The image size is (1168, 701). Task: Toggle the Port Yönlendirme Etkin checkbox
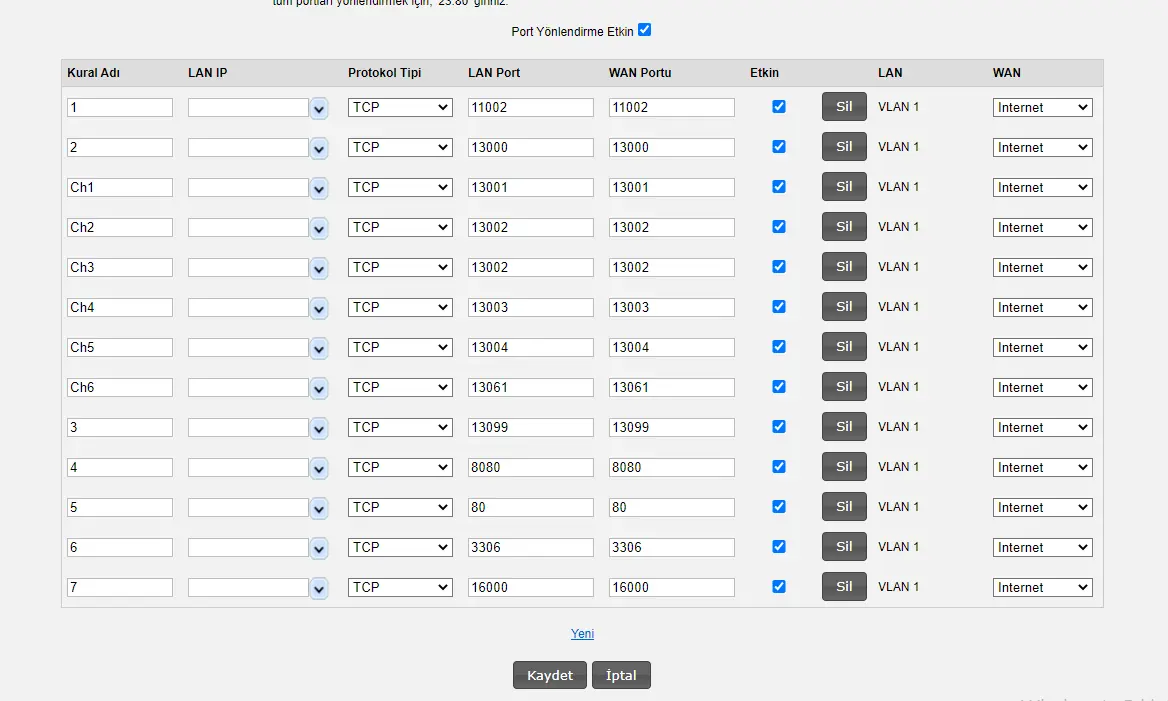pyautogui.click(x=644, y=30)
